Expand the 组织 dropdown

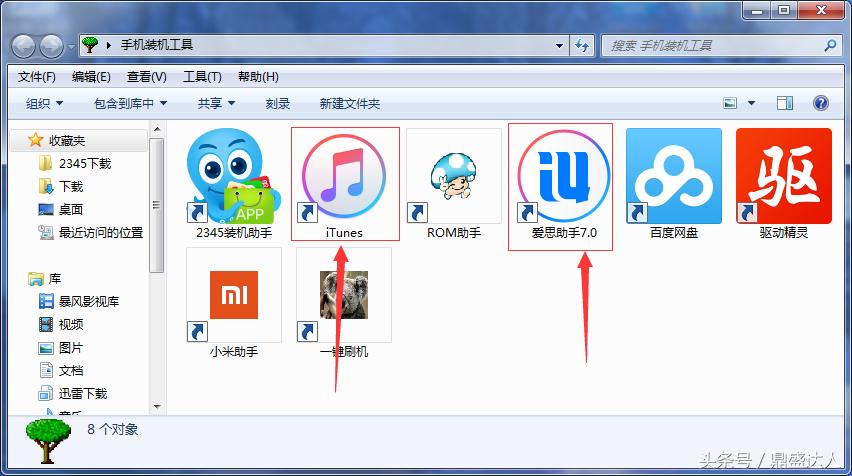coord(45,103)
